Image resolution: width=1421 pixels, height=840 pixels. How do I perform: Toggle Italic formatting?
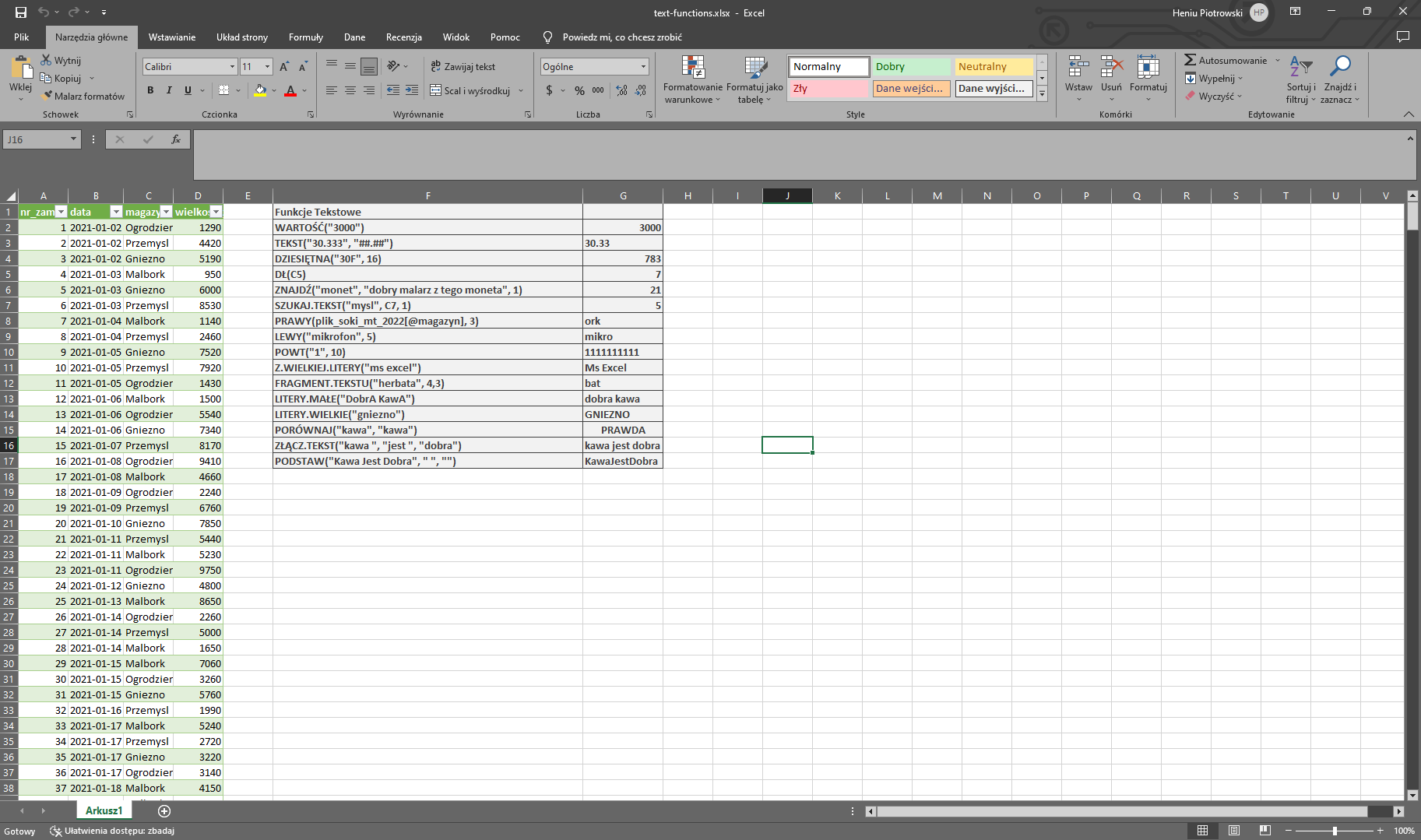point(169,91)
